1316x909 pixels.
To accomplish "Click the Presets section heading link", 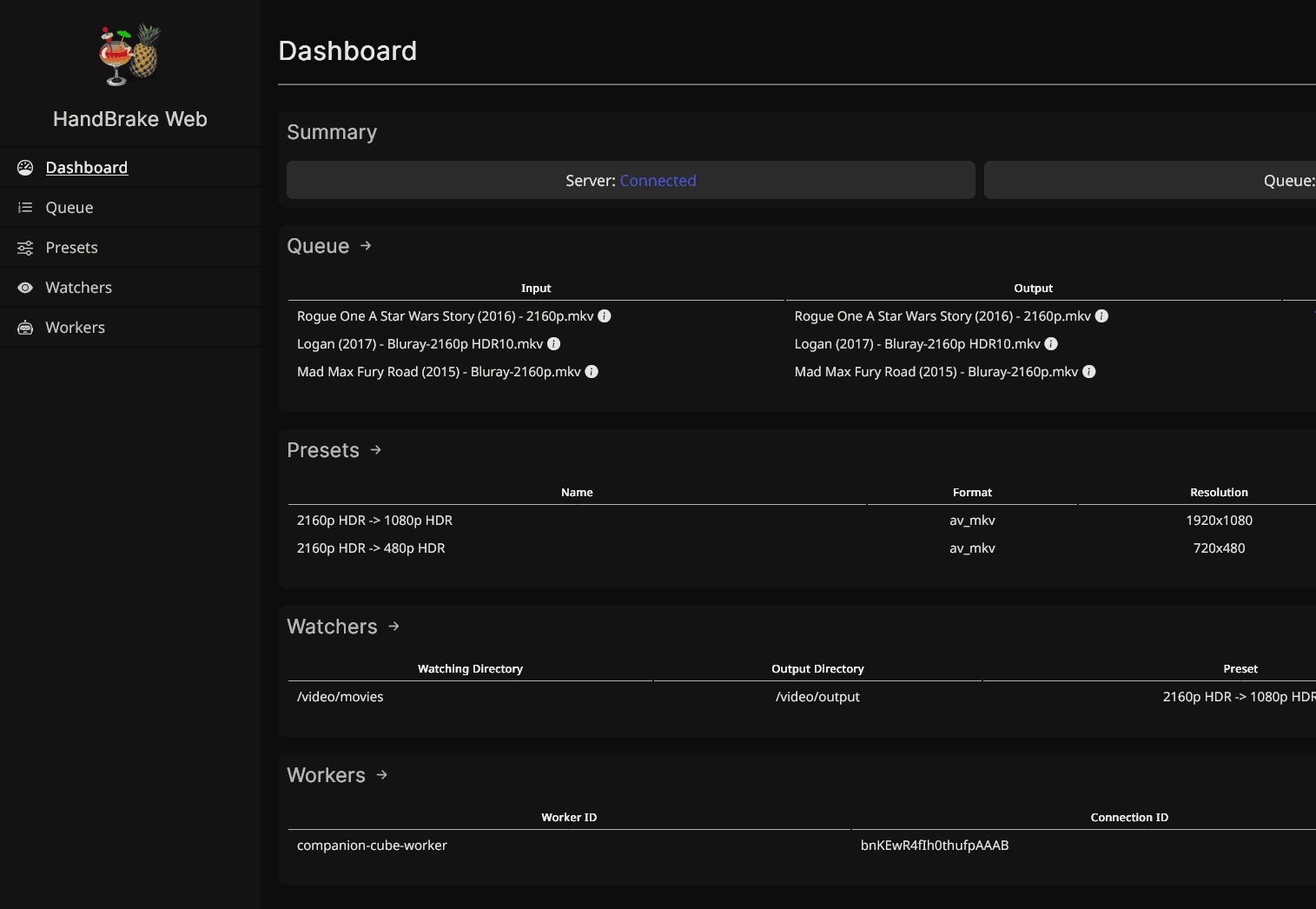I will [323, 450].
